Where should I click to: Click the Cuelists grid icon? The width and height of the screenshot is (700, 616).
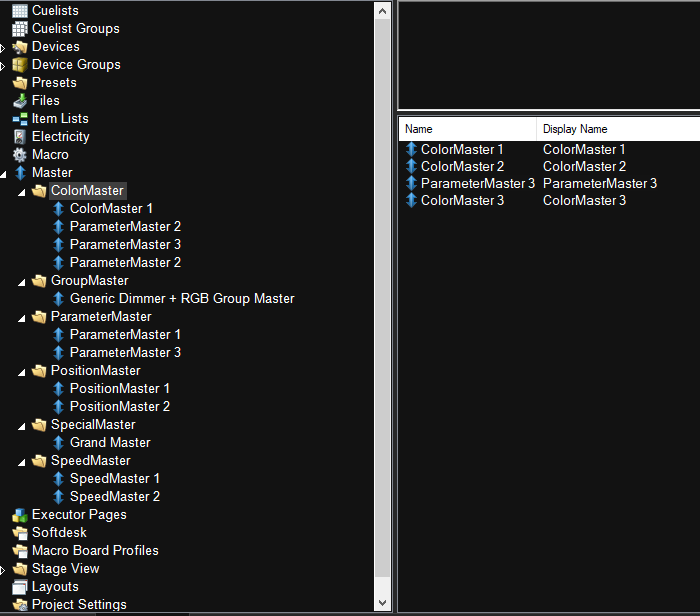20,10
